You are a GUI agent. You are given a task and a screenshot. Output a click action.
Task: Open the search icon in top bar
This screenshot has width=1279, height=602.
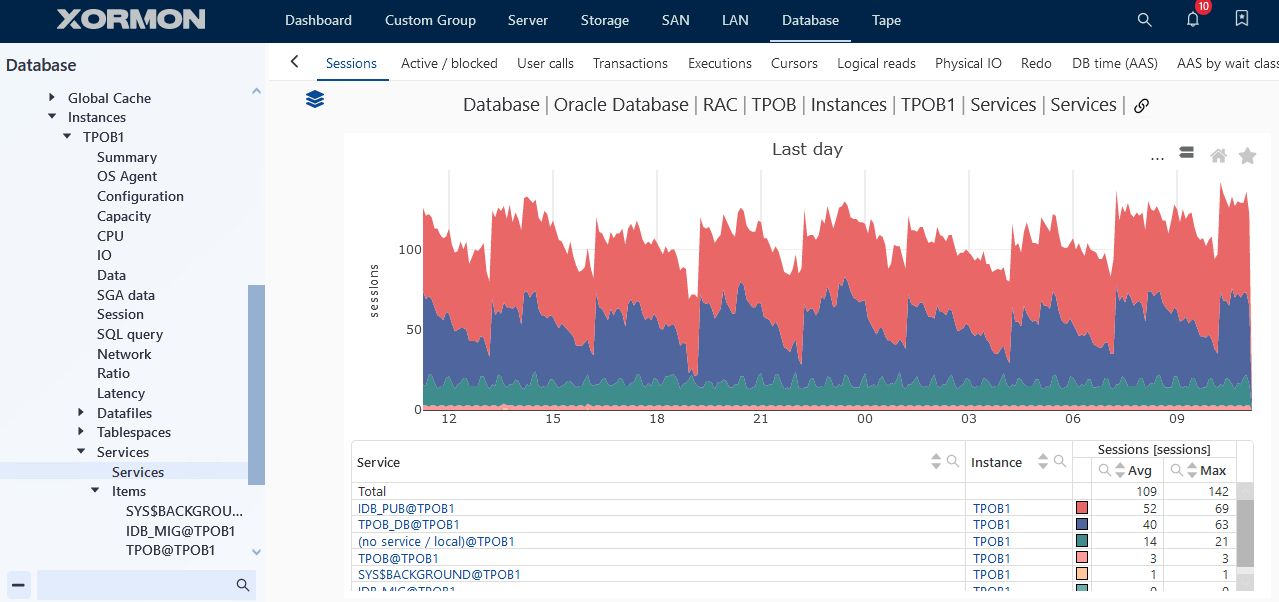[x=1145, y=20]
